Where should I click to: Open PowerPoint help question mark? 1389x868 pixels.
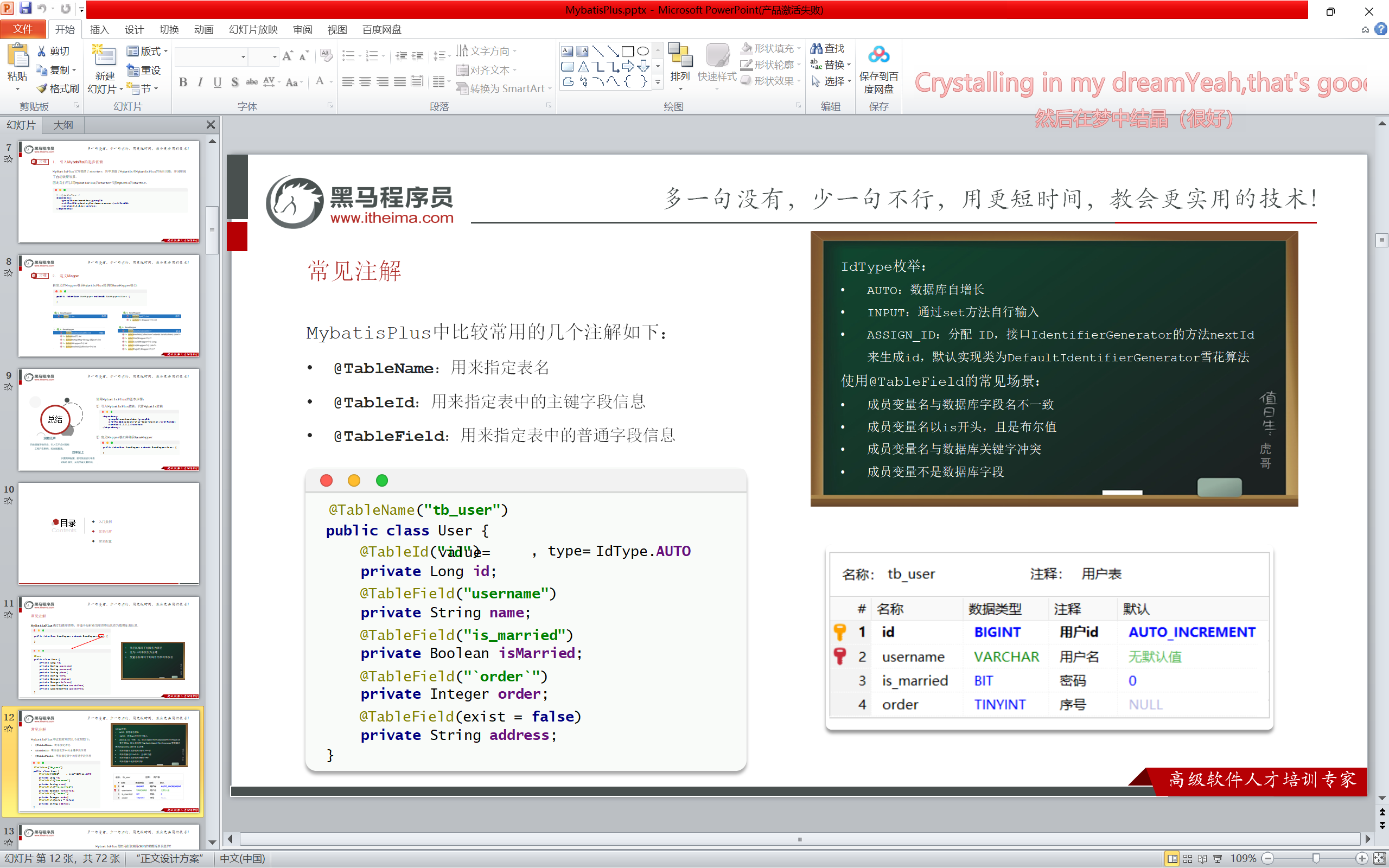[1381, 29]
